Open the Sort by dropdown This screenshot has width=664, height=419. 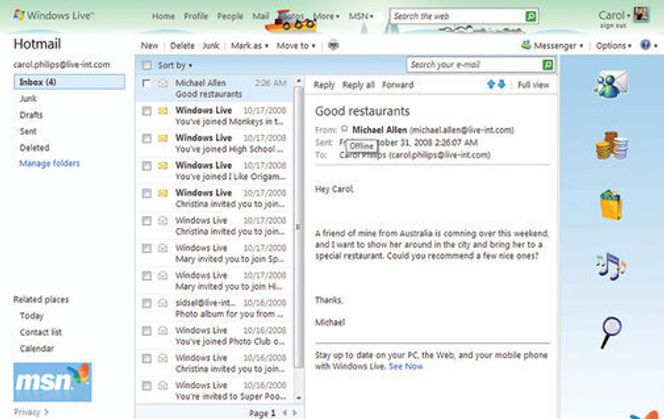point(175,65)
